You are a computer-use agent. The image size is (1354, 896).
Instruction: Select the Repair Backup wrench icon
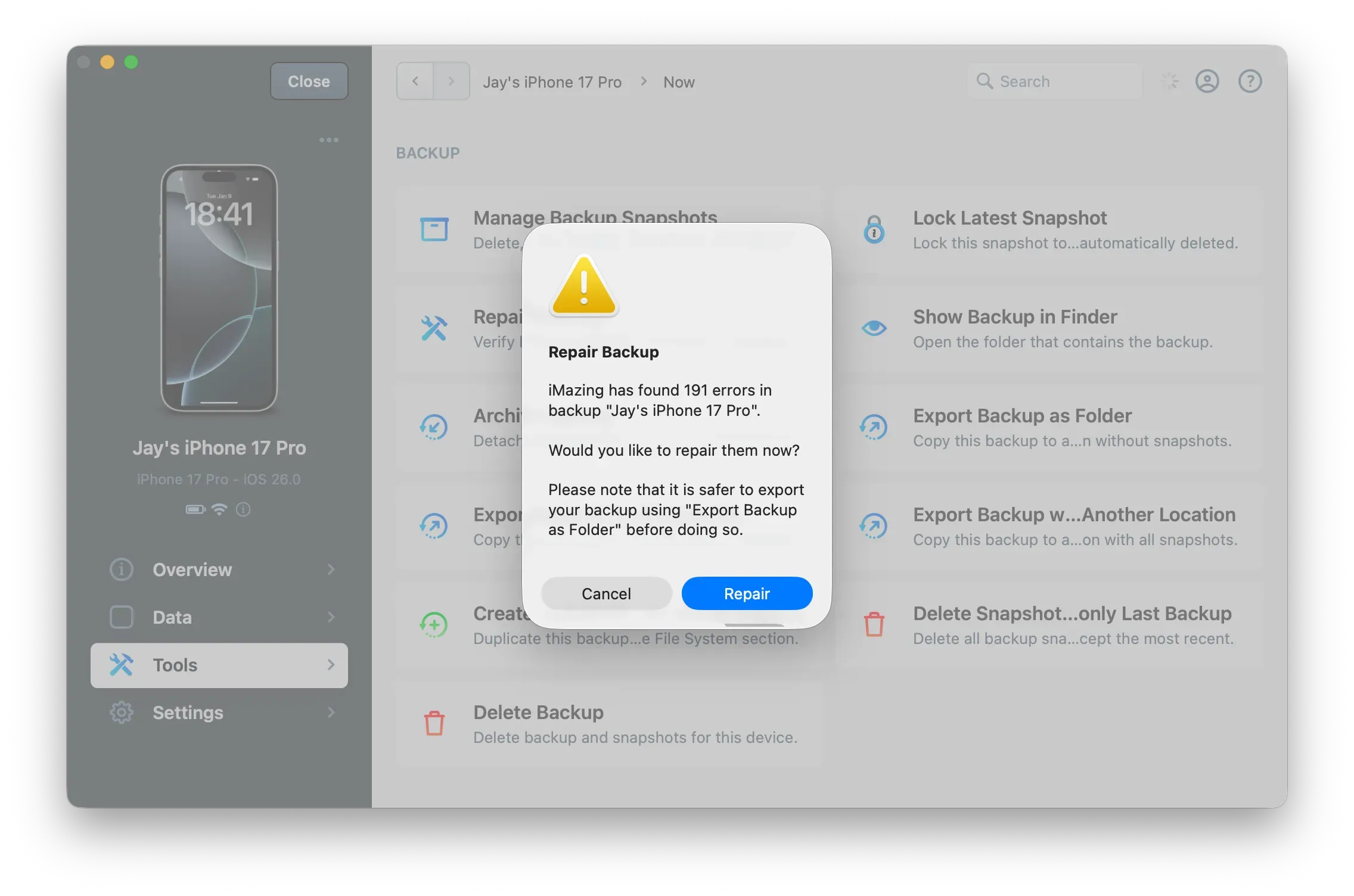434,328
